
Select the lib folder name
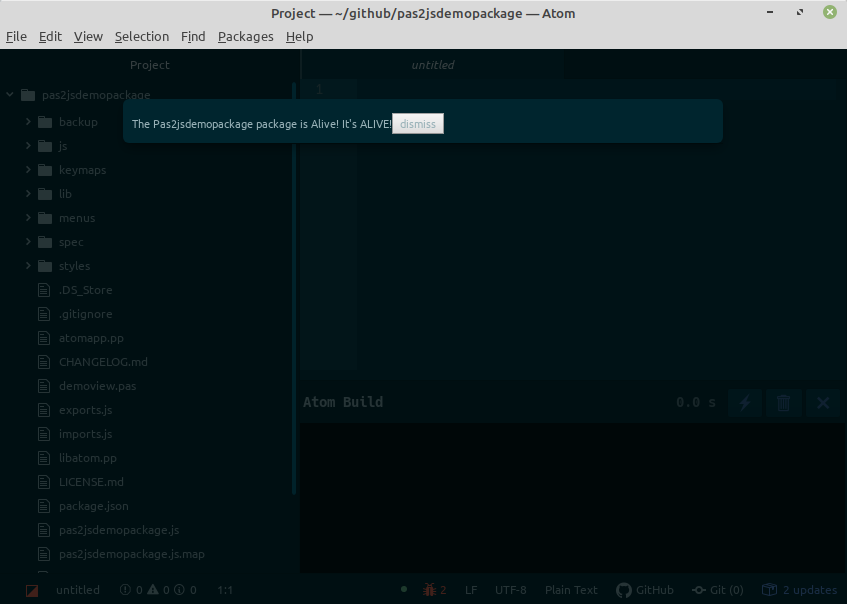[x=65, y=194]
